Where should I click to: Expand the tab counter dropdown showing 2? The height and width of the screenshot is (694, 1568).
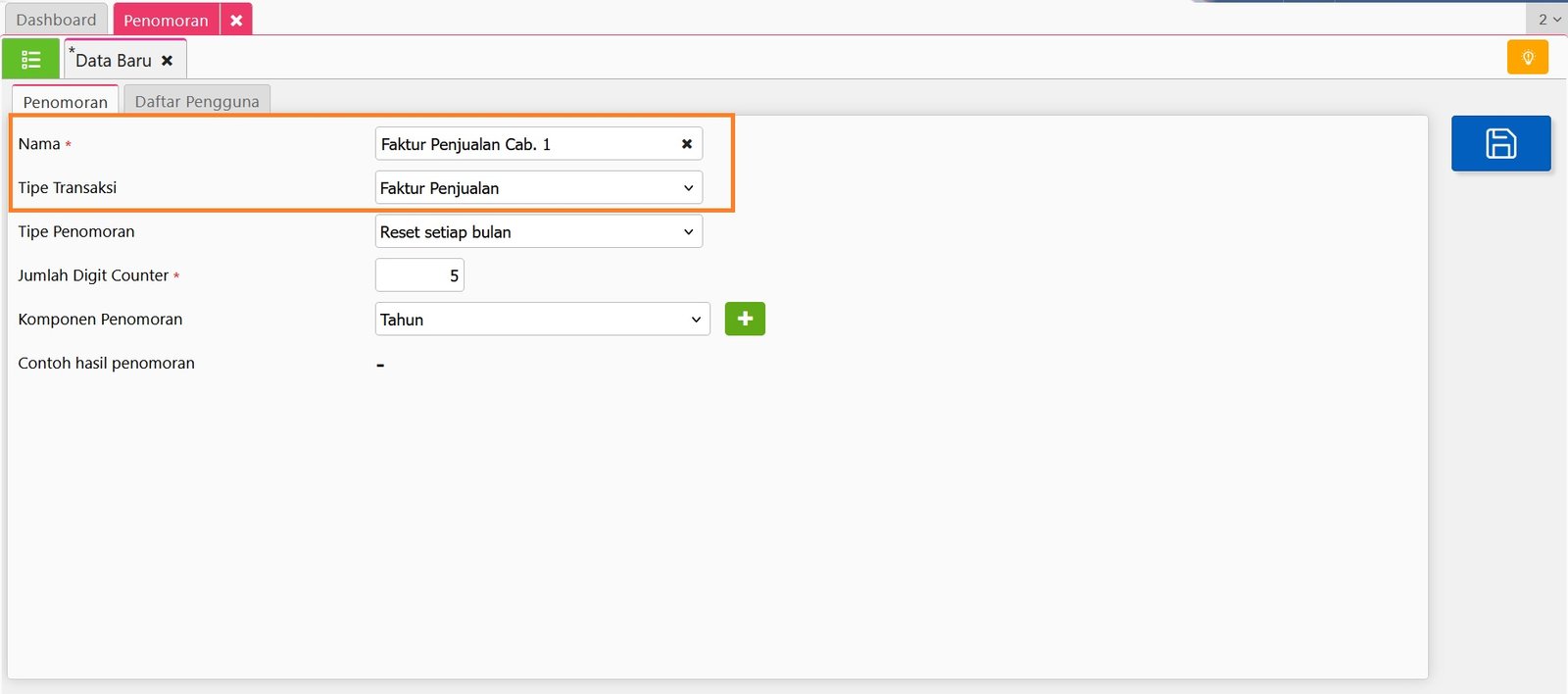[1548, 20]
